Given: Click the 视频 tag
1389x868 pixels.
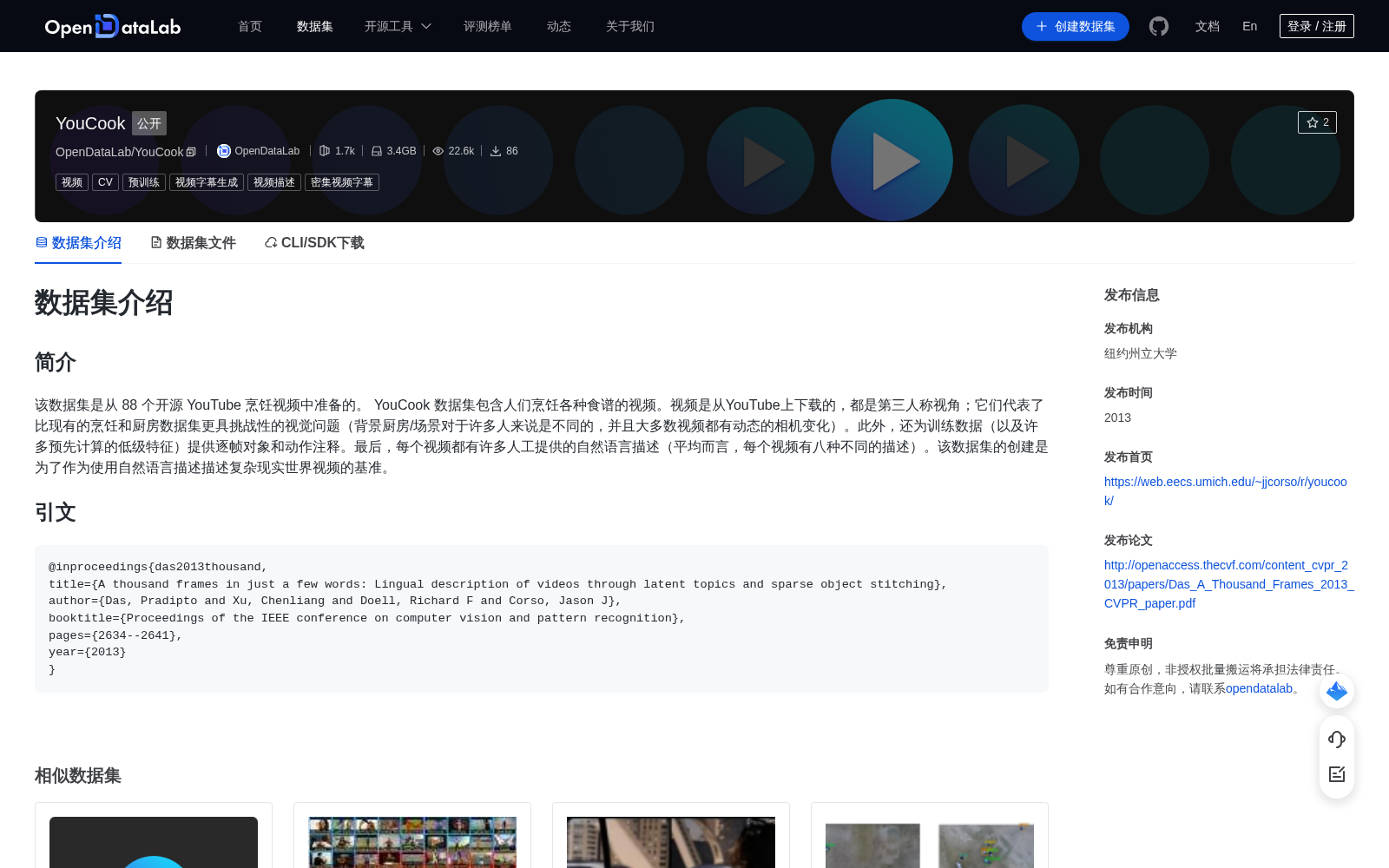Looking at the screenshot, I should click(72, 182).
